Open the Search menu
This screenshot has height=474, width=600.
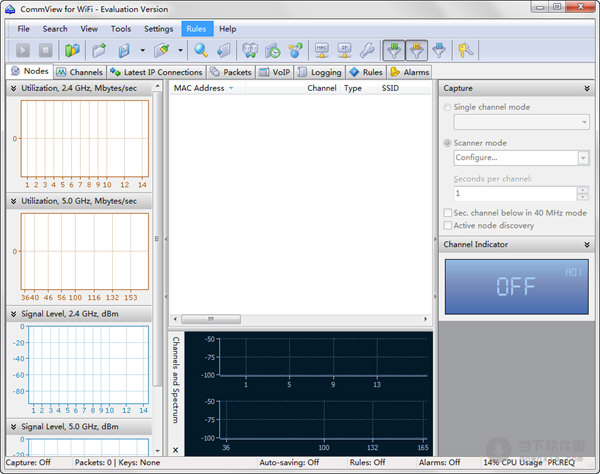tap(55, 29)
